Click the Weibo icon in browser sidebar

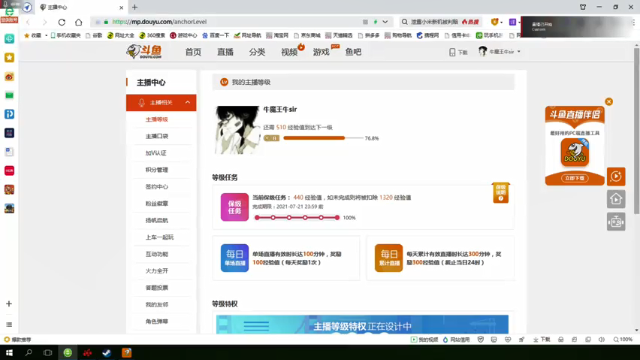[x=9, y=76]
